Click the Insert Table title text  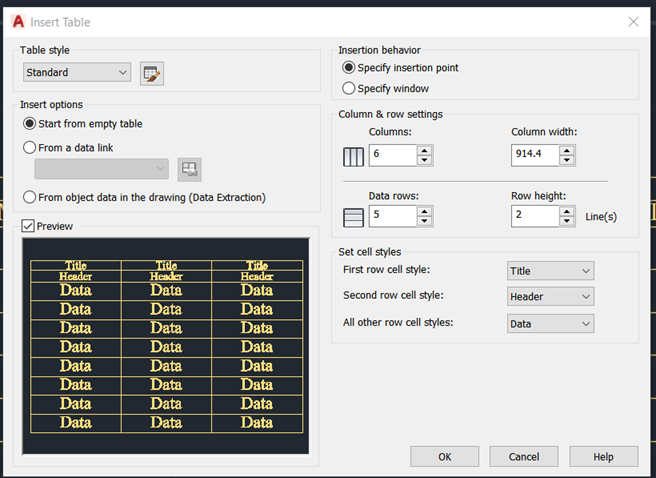[60, 22]
